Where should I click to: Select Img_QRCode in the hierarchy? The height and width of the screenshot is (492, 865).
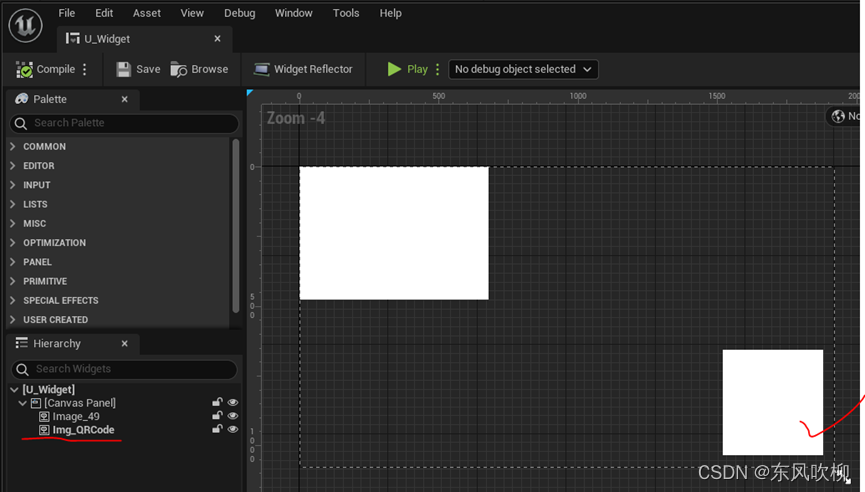click(83, 430)
